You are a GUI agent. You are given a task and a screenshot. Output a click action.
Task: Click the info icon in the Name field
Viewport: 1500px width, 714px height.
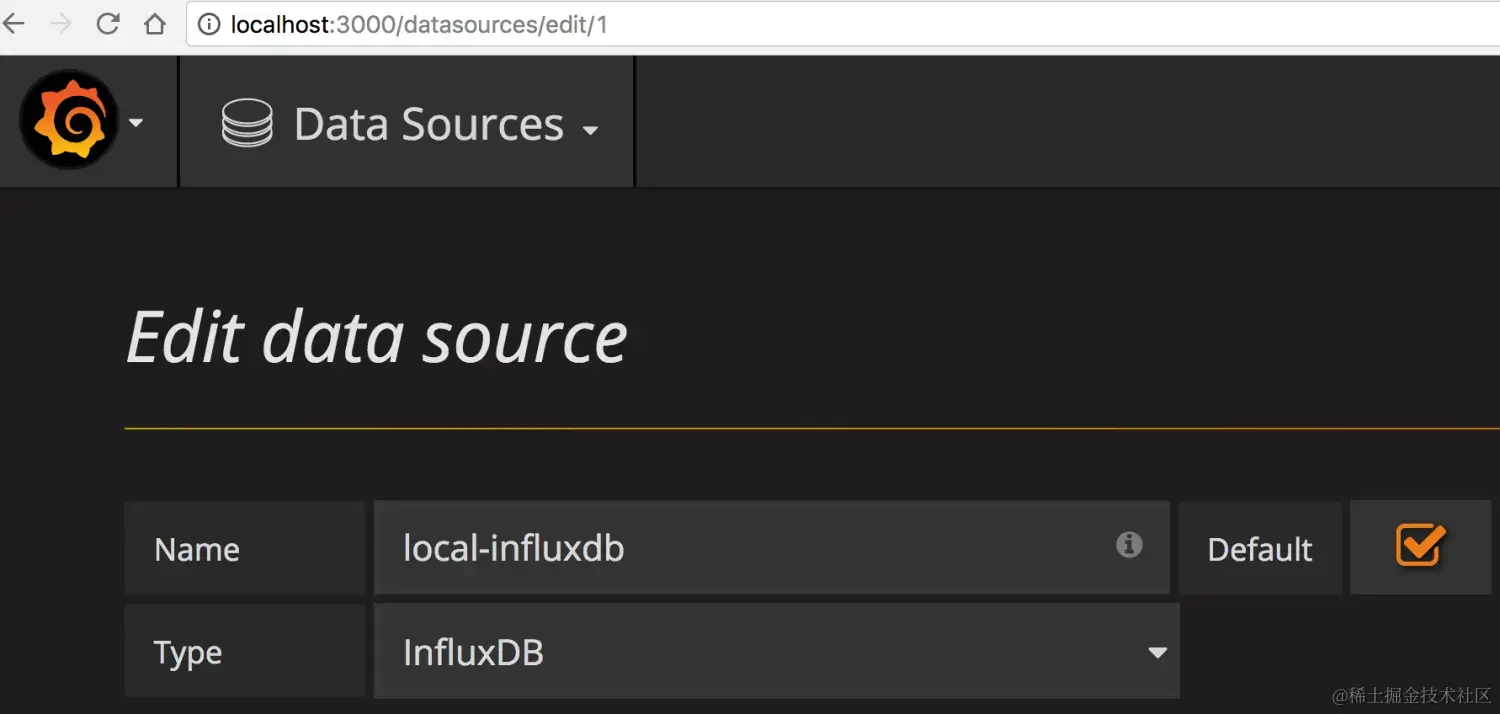click(x=1129, y=544)
